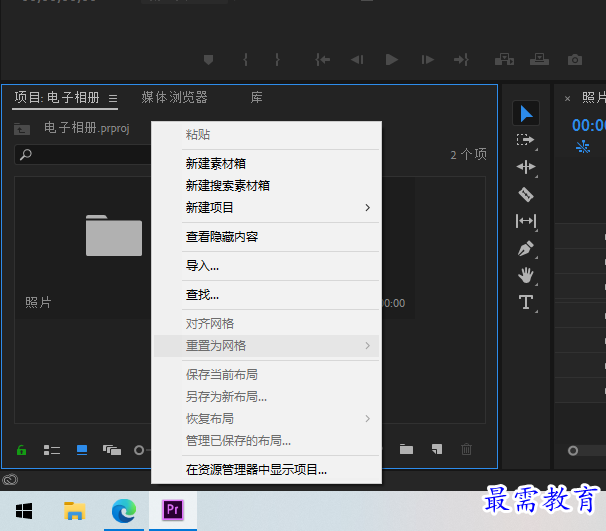The image size is (606, 531).
Task: Click the New Item icon
Action: click(437, 449)
